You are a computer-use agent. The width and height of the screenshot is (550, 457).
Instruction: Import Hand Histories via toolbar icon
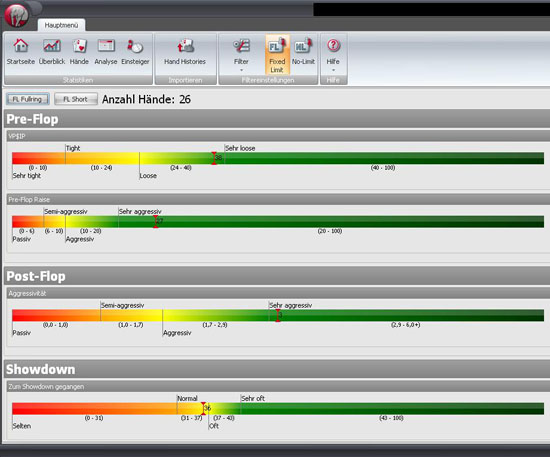point(185,46)
